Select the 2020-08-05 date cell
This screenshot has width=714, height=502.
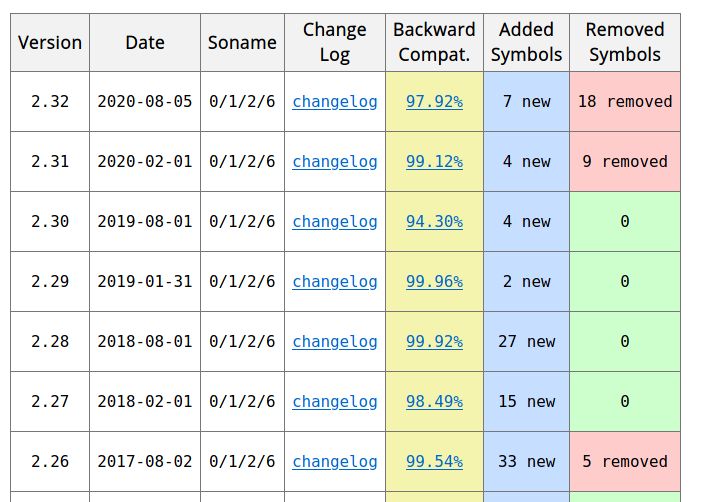click(x=145, y=101)
